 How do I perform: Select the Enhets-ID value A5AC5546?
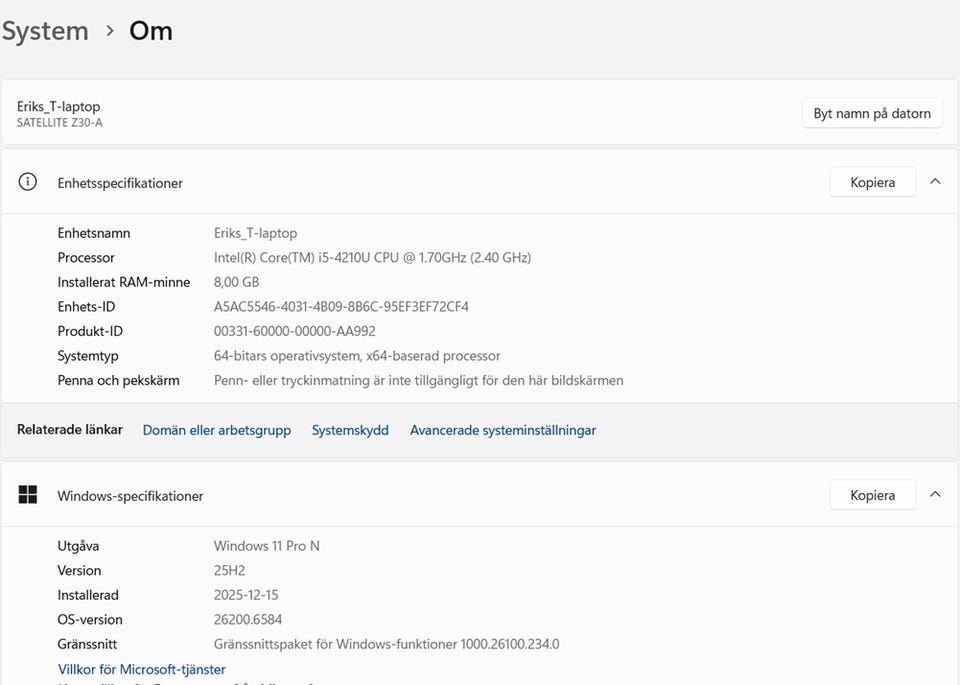(x=341, y=307)
